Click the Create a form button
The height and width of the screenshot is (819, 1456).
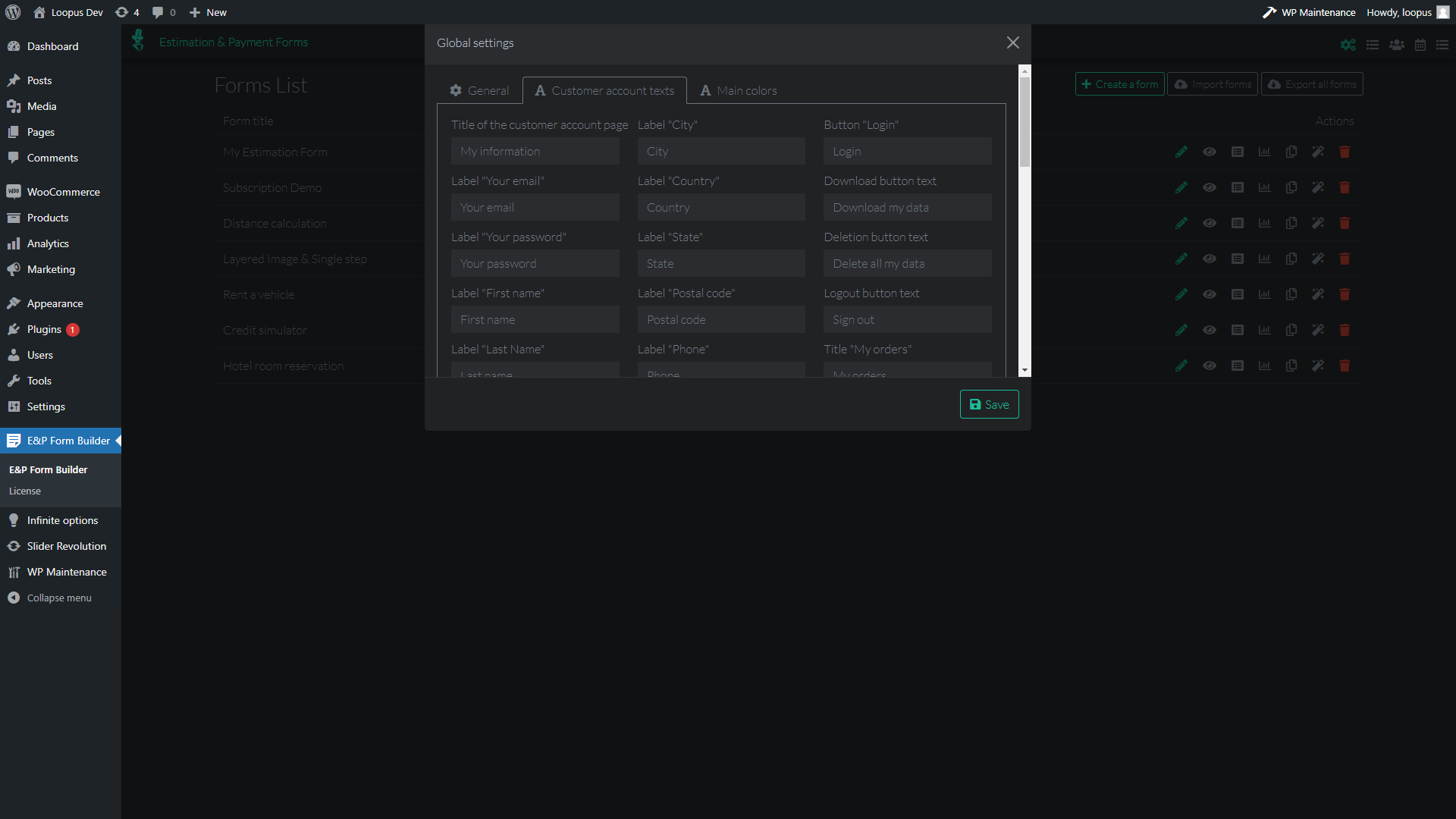pos(1119,84)
